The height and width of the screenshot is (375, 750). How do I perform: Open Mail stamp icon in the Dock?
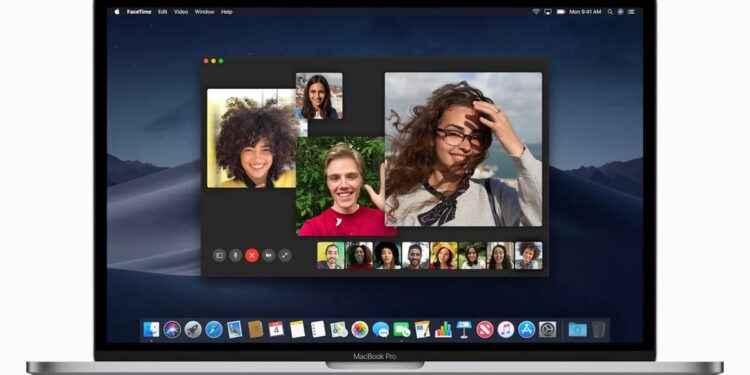point(234,330)
